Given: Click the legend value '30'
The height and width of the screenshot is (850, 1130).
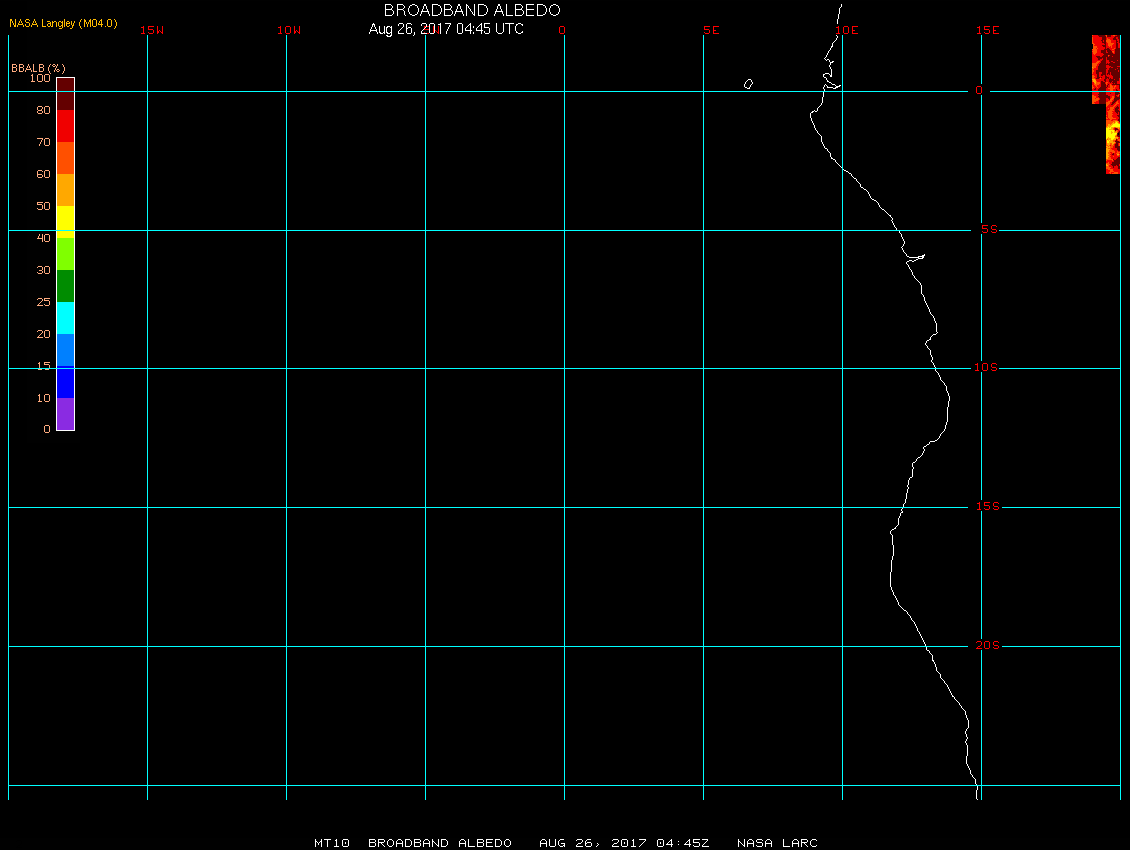Looking at the screenshot, I should point(44,270).
